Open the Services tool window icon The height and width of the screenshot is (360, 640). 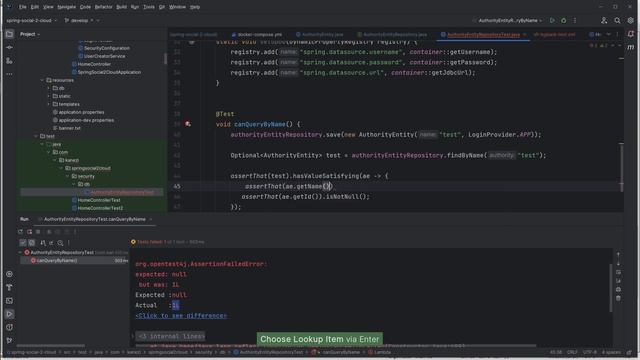click(x=9, y=274)
